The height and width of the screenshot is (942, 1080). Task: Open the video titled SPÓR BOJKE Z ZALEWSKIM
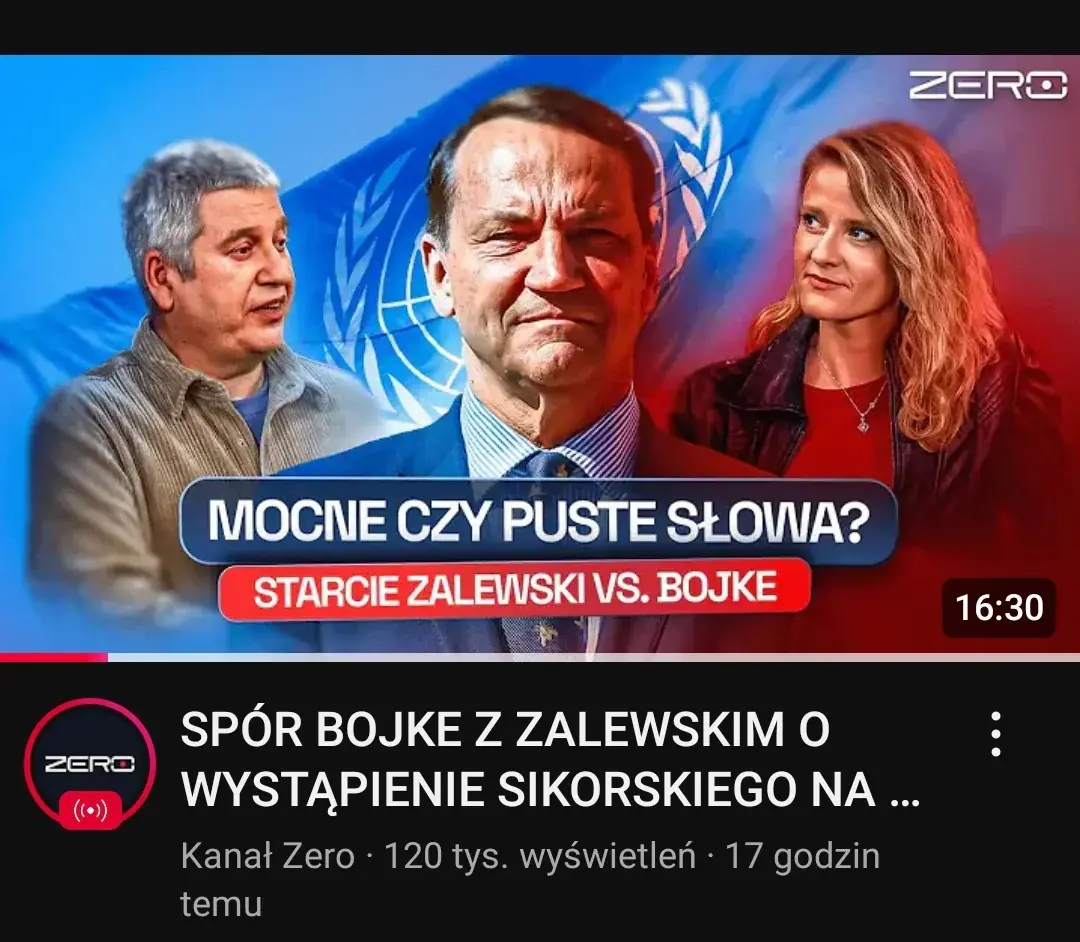[550, 759]
